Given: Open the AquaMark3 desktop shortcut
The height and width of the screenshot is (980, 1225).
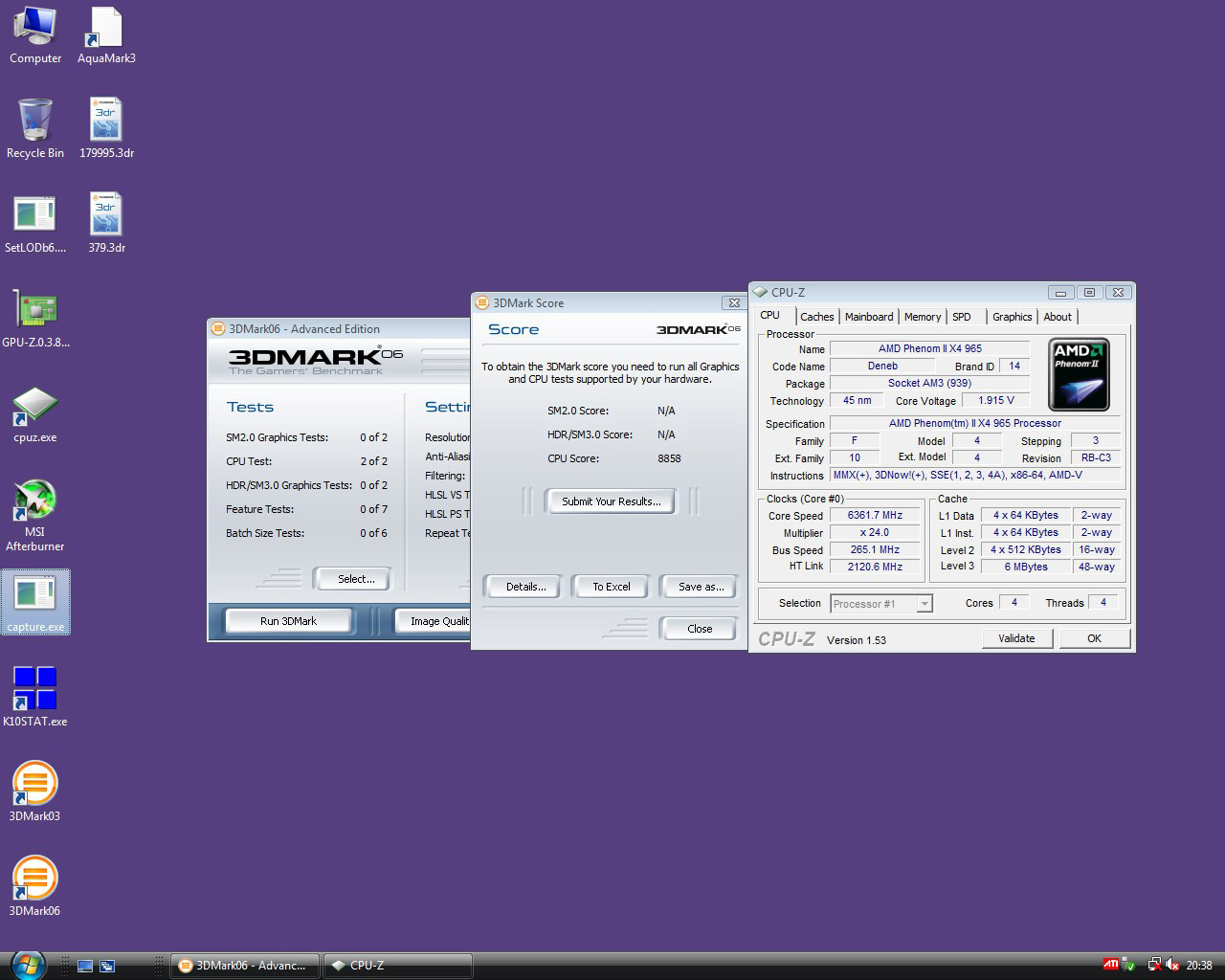Looking at the screenshot, I should point(106,35).
